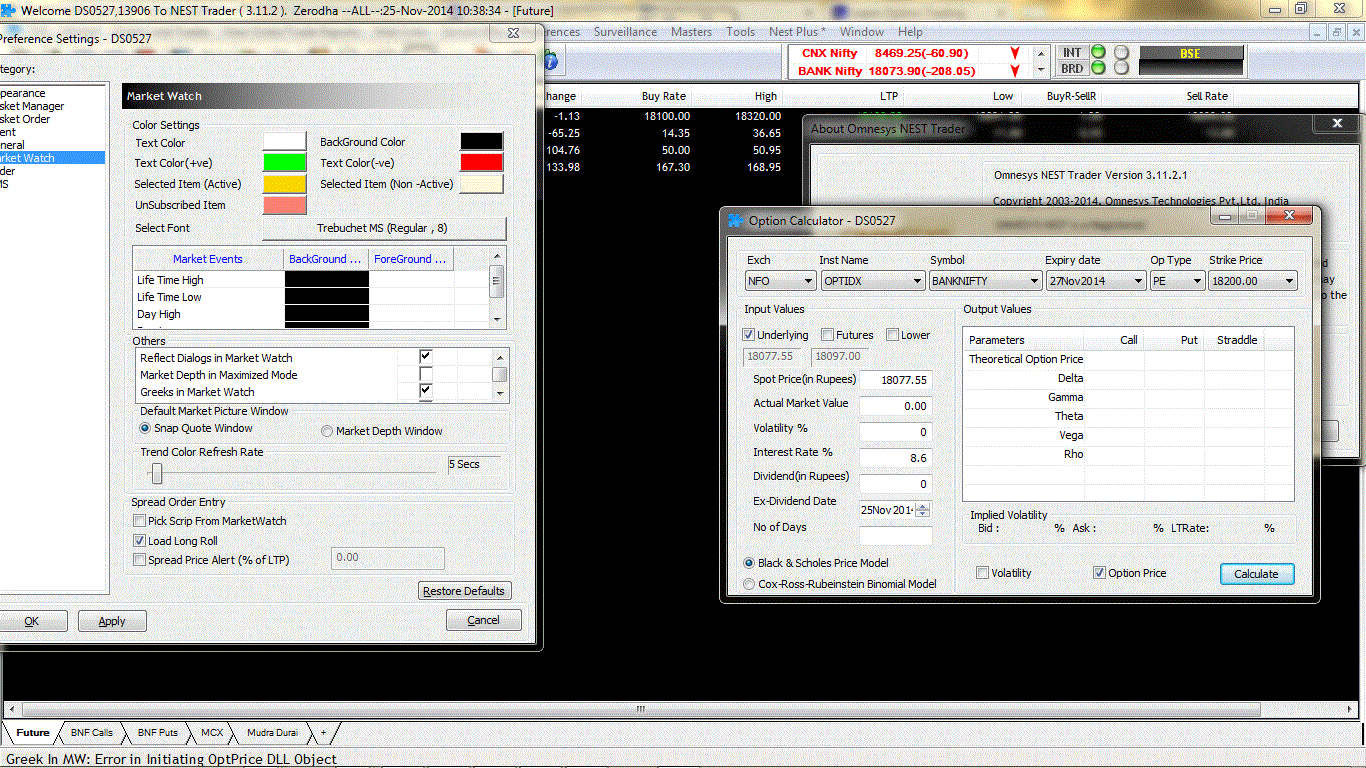
Task: Click the index ticker's up arrow
Action: tap(1041, 55)
